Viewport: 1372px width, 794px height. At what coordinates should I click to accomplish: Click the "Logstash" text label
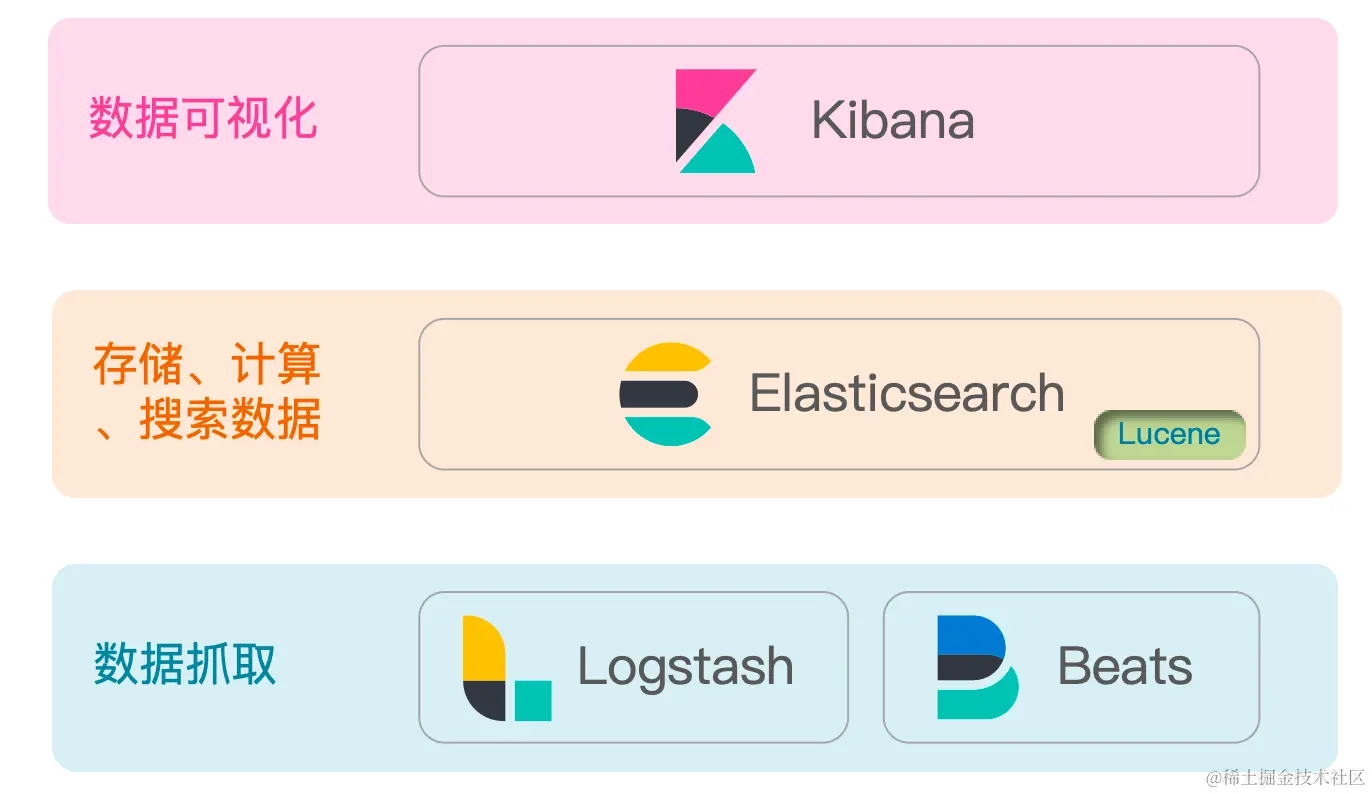click(x=685, y=667)
